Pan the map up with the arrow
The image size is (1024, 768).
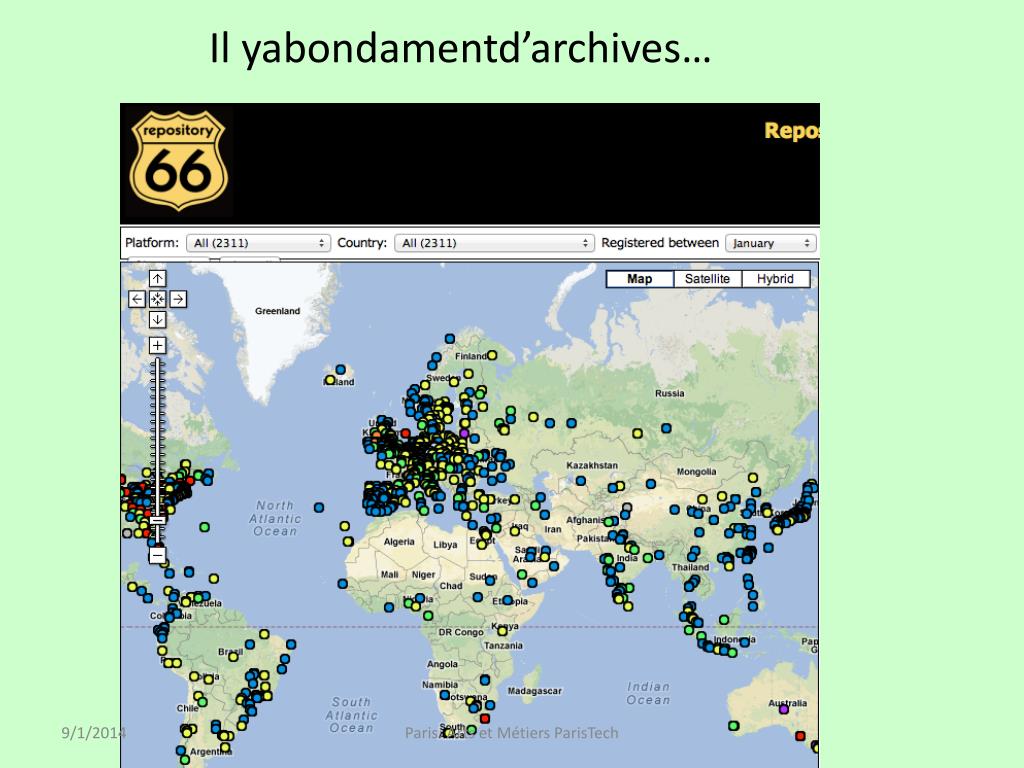[x=157, y=279]
